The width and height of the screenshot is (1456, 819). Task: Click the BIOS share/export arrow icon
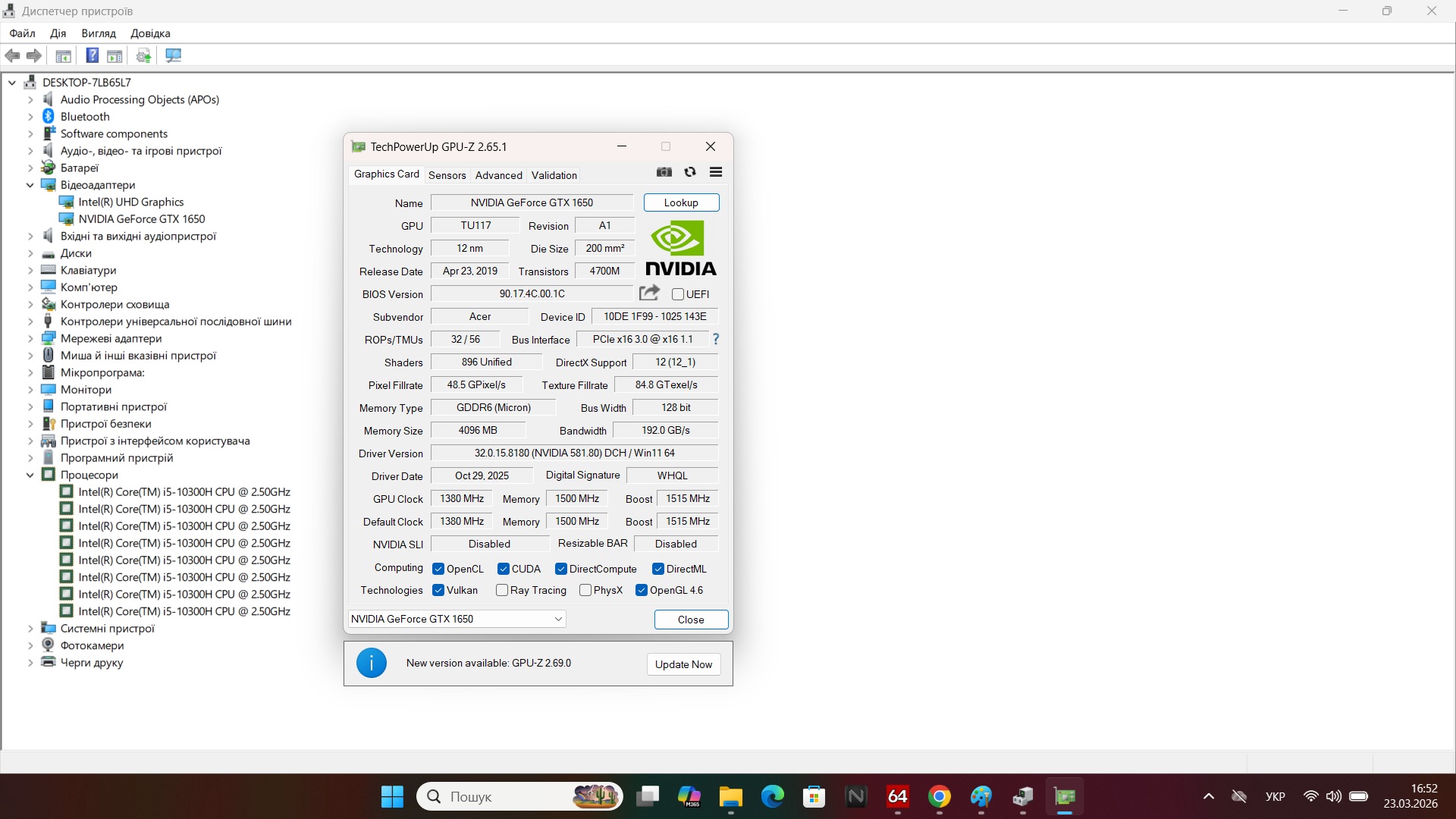(x=649, y=293)
